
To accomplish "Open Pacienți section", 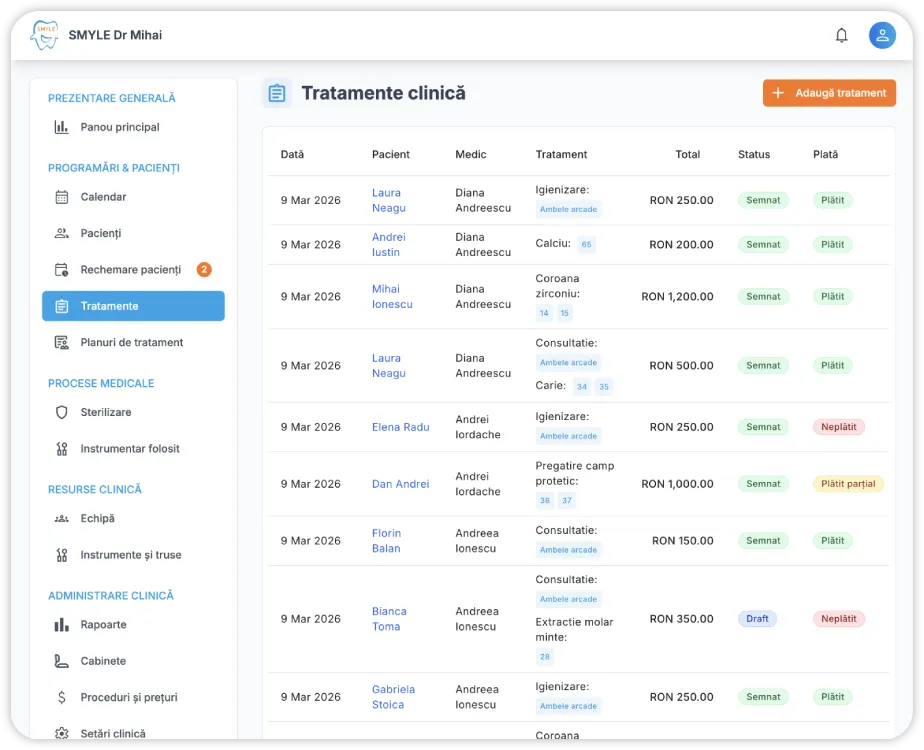I will click(133, 233).
